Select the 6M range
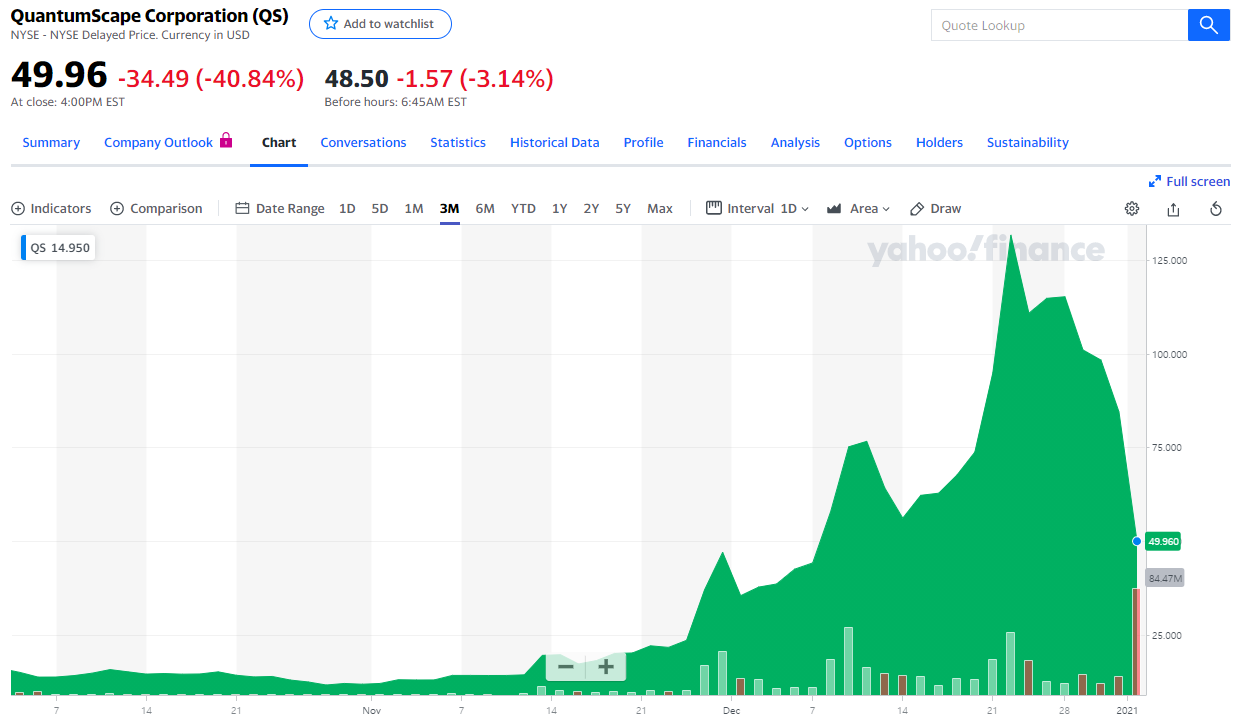The image size is (1247, 724). tap(485, 209)
